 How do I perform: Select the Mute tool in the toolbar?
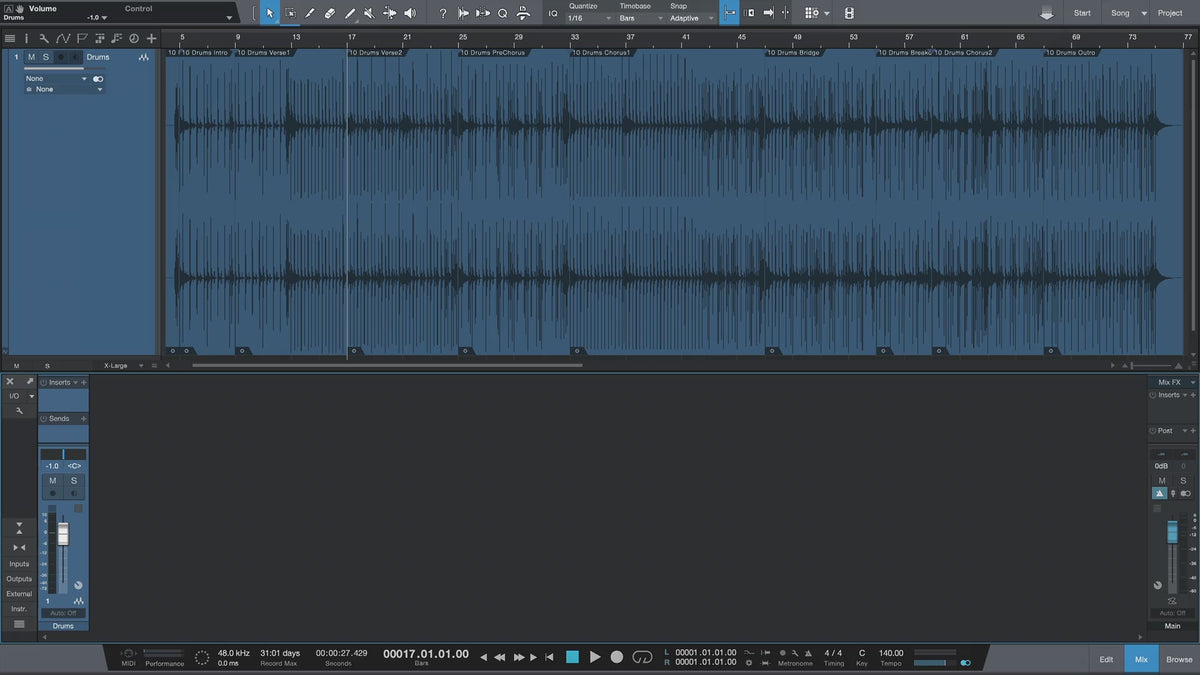tap(369, 13)
